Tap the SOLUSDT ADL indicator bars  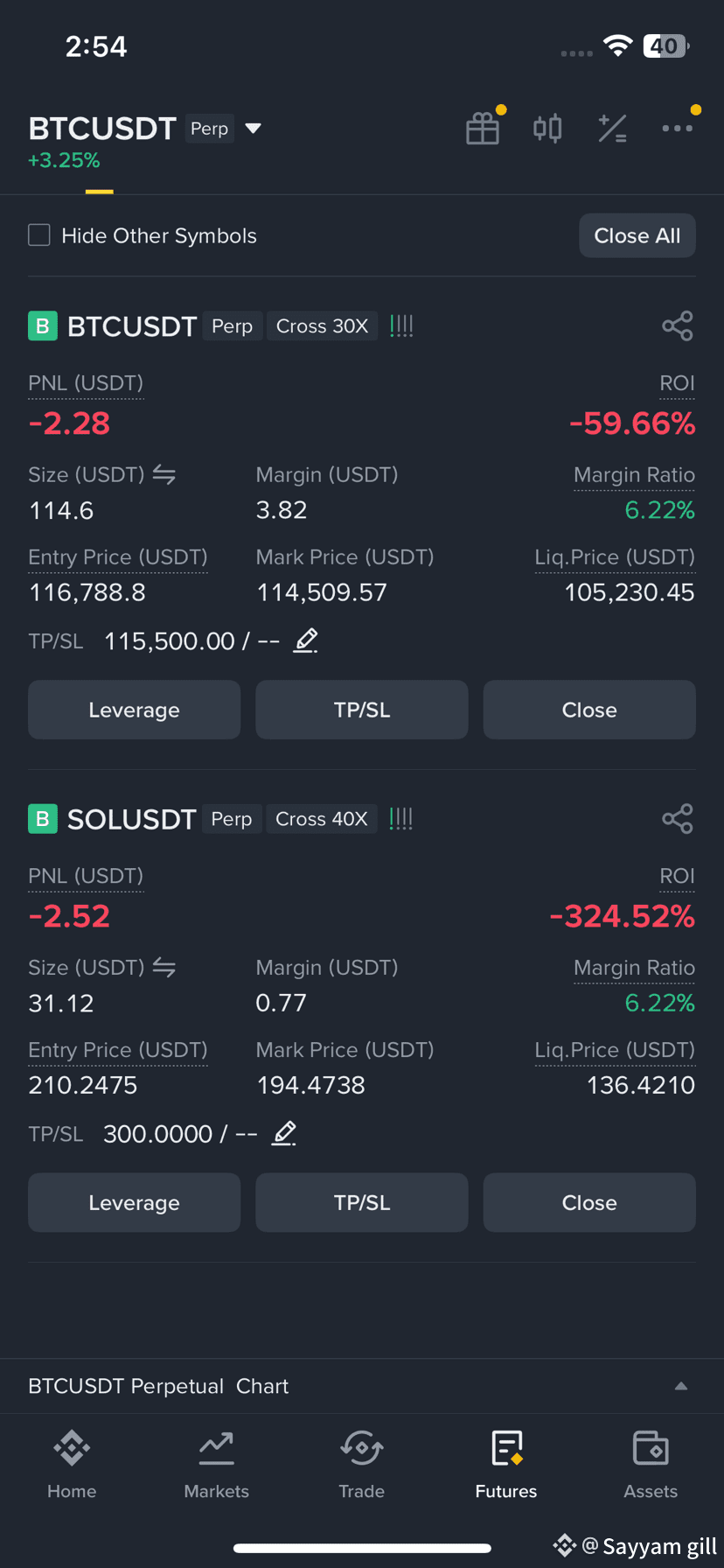point(401,819)
